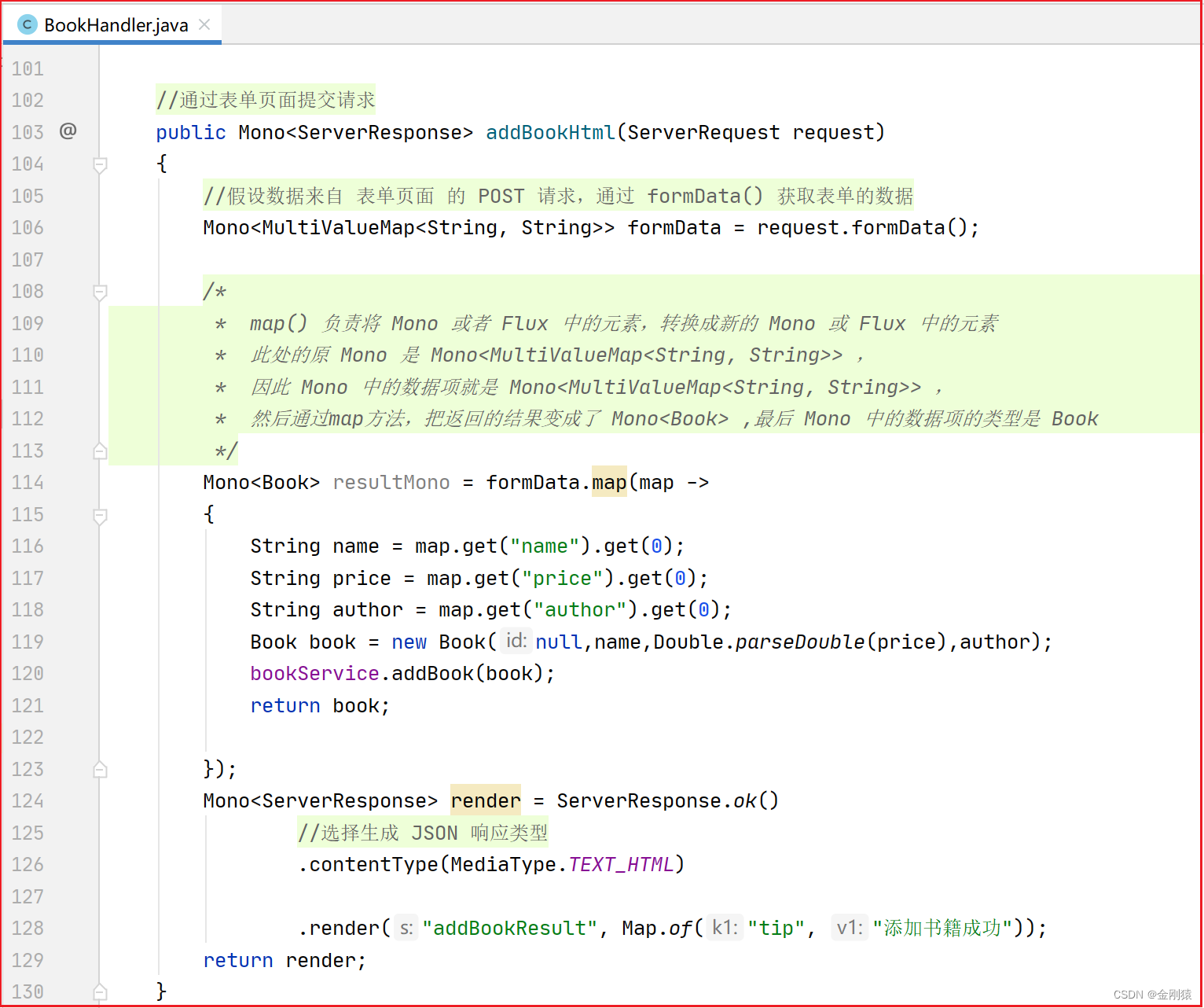Click the @ gutter icon on line 103
1204x1008 pixels.
(68, 131)
